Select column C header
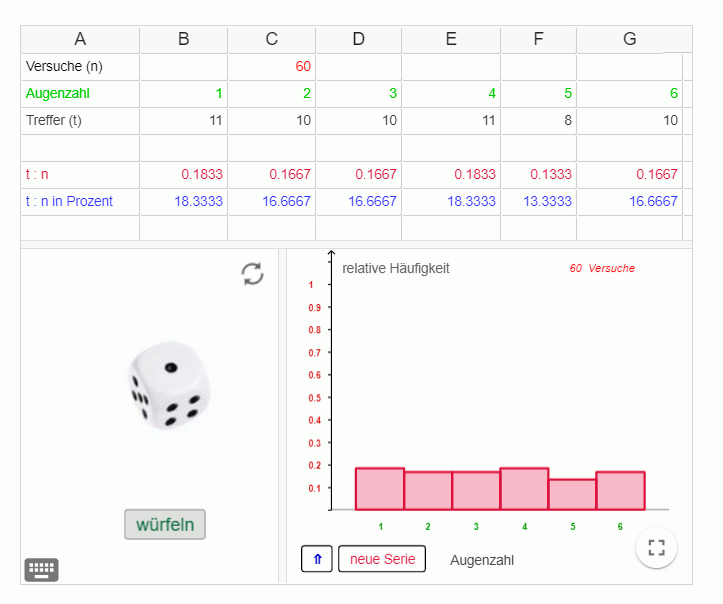The width and height of the screenshot is (723, 604). [271, 40]
